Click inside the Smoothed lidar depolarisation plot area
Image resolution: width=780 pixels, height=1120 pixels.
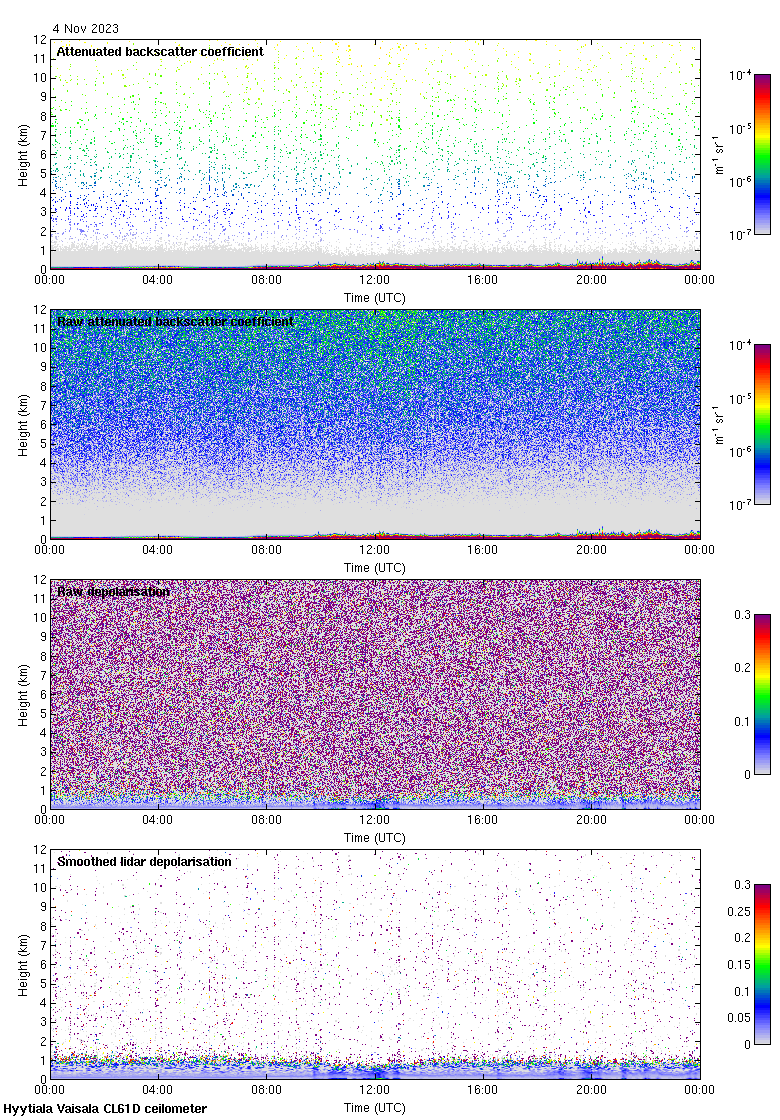(x=374, y=964)
